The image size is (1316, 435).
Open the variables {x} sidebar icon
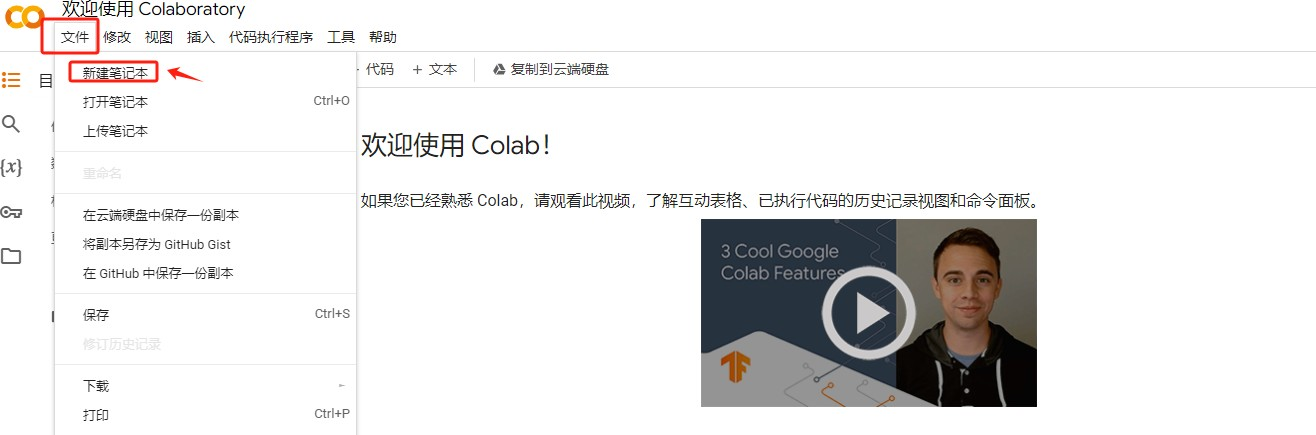point(11,167)
